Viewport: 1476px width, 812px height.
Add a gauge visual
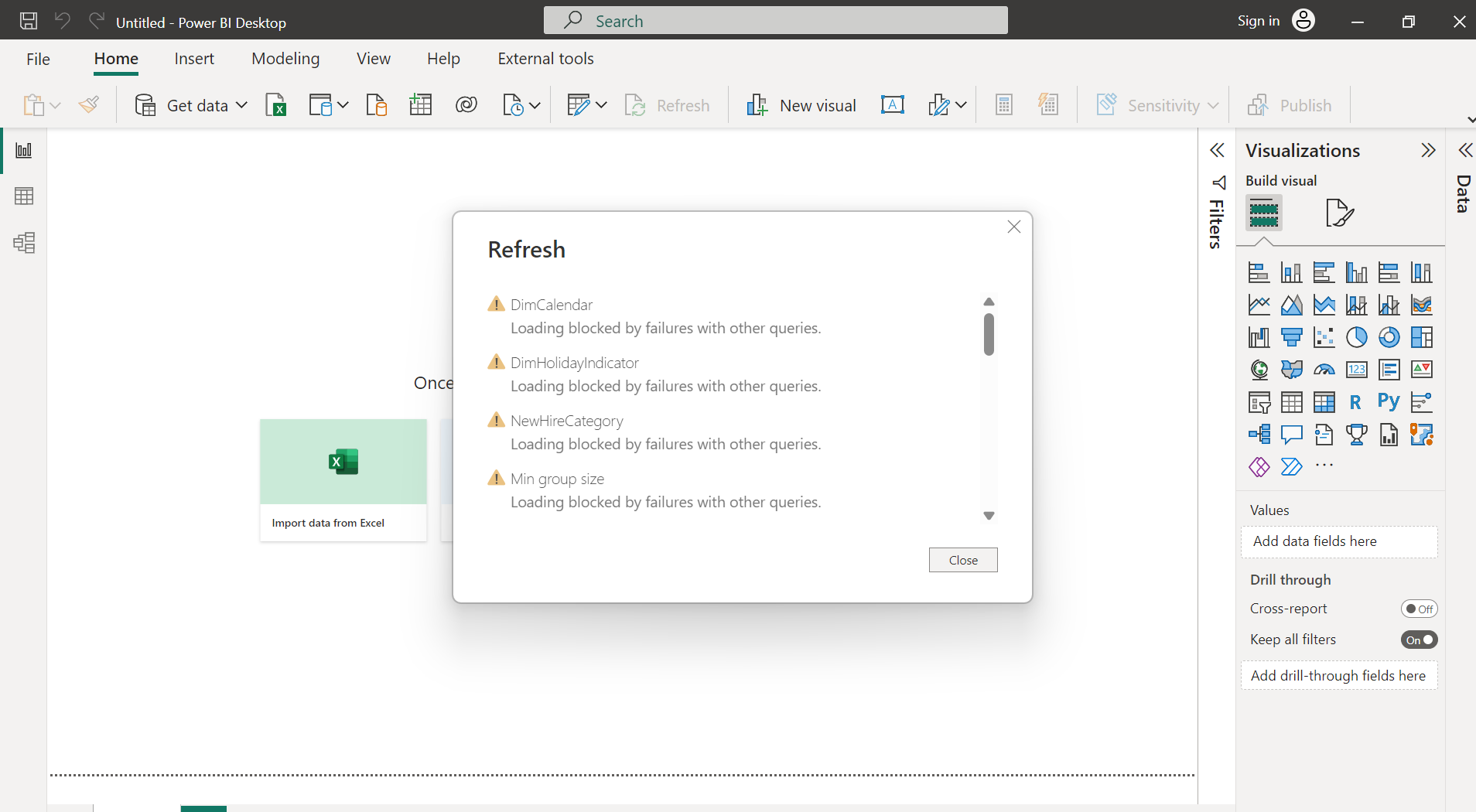[1324, 370]
